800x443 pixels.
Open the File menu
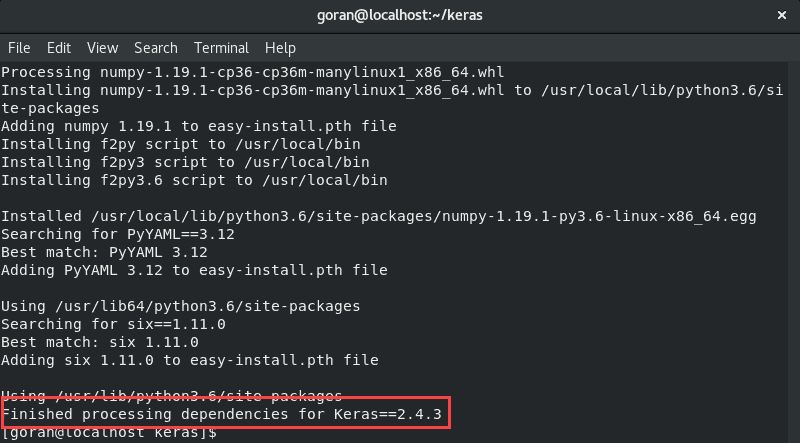point(19,48)
